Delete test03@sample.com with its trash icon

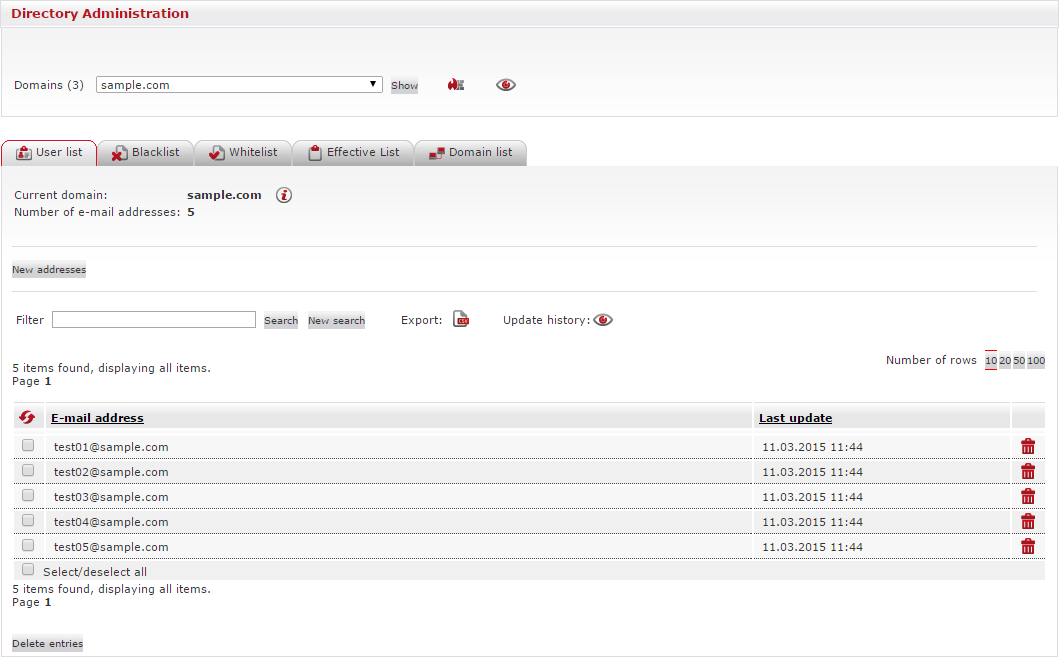pyautogui.click(x=1028, y=497)
